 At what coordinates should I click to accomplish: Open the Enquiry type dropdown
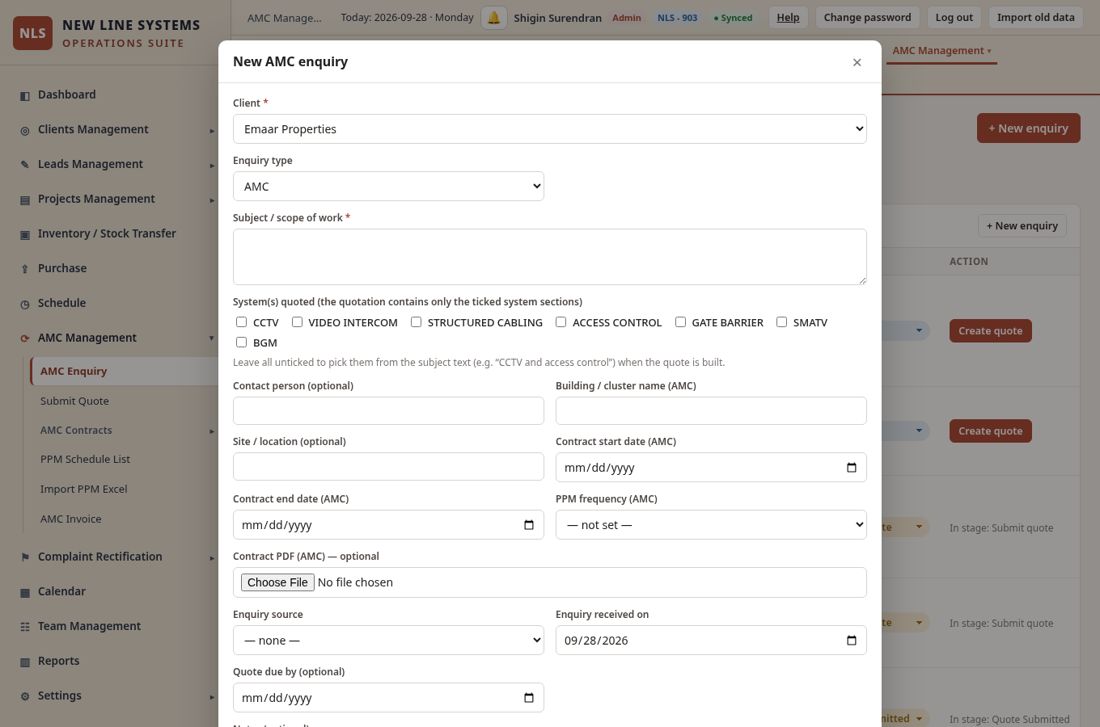tap(388, 187)
